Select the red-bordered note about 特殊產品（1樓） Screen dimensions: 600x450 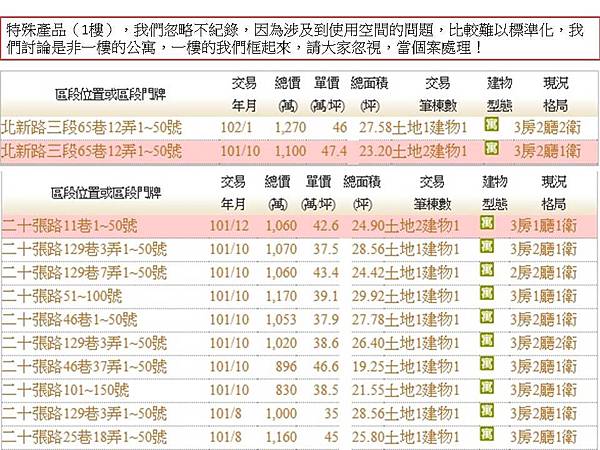tap(300, 38)
